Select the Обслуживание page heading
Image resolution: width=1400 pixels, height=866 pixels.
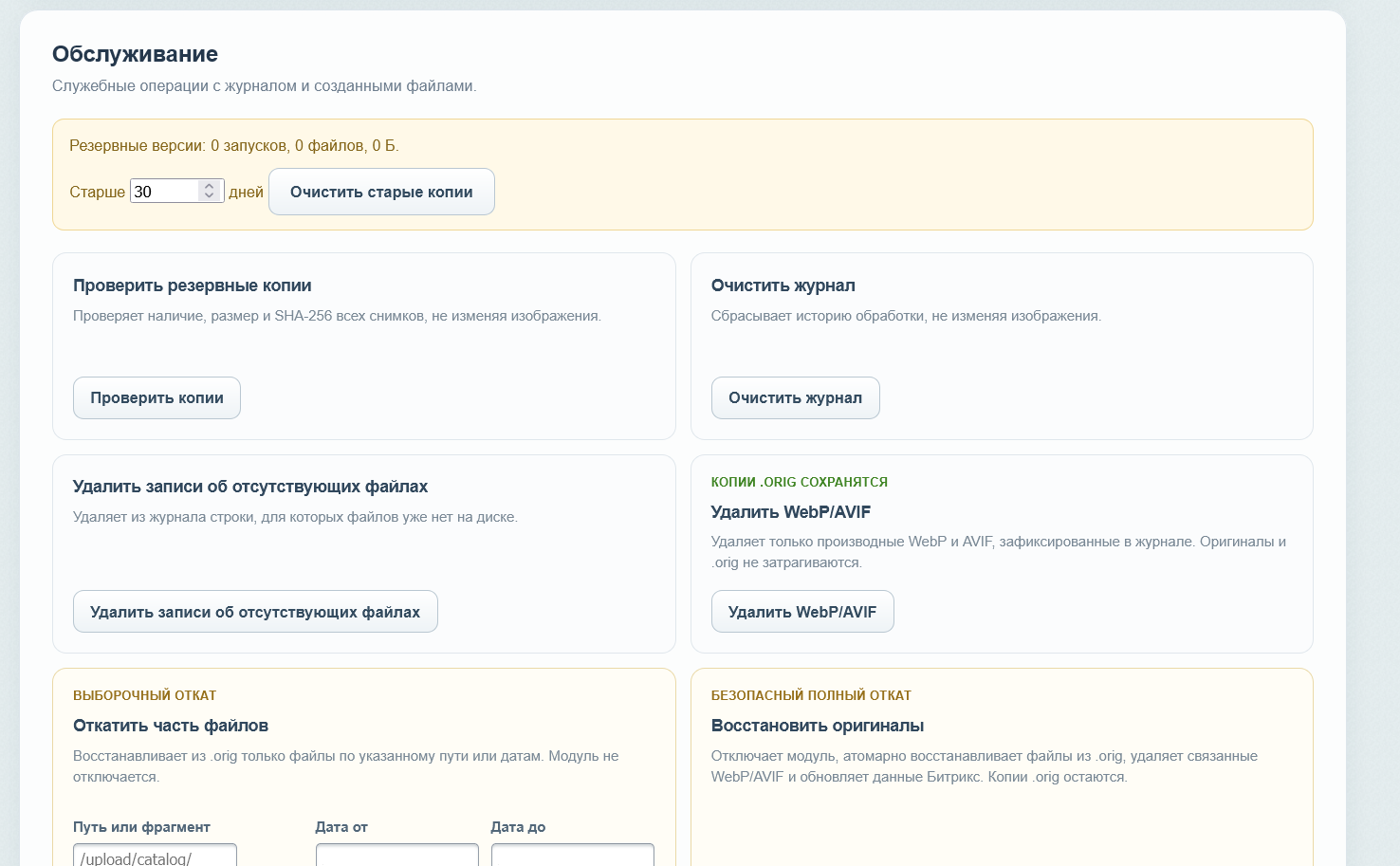[135, 54]
